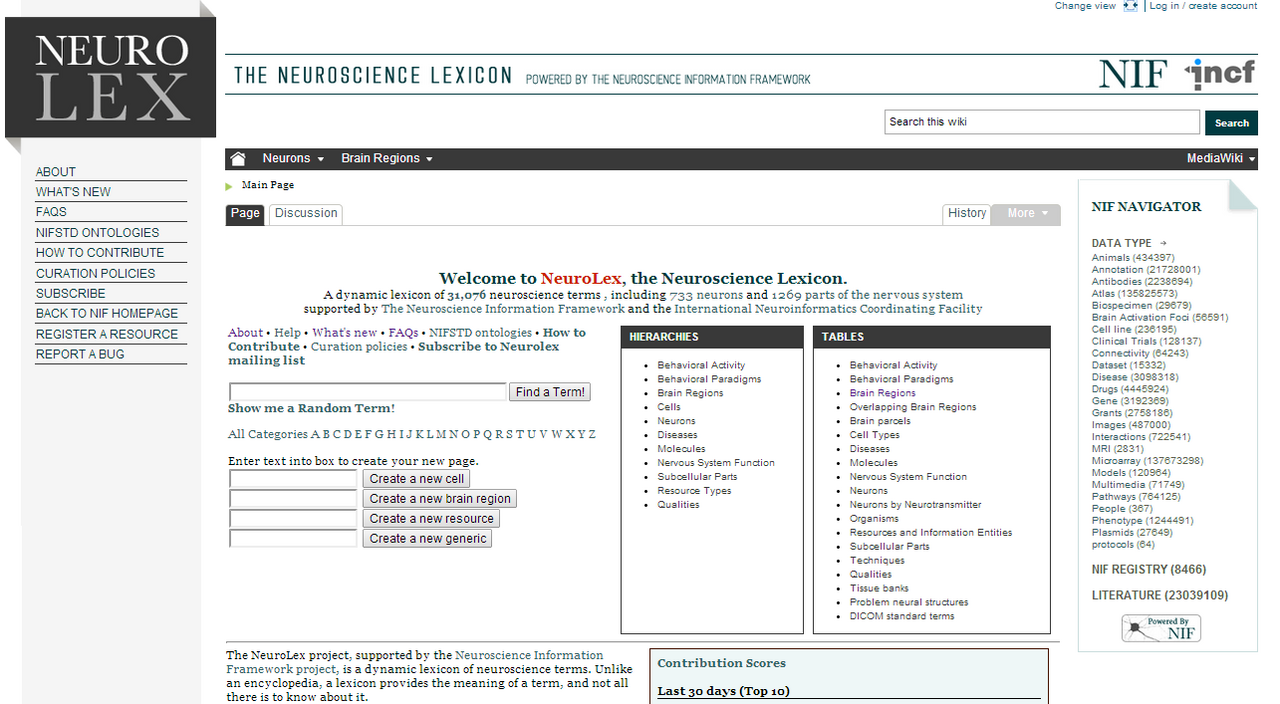Screen dimensions: 1280x704
Task: Open DICOM standard terms table link
Action: 902,617
